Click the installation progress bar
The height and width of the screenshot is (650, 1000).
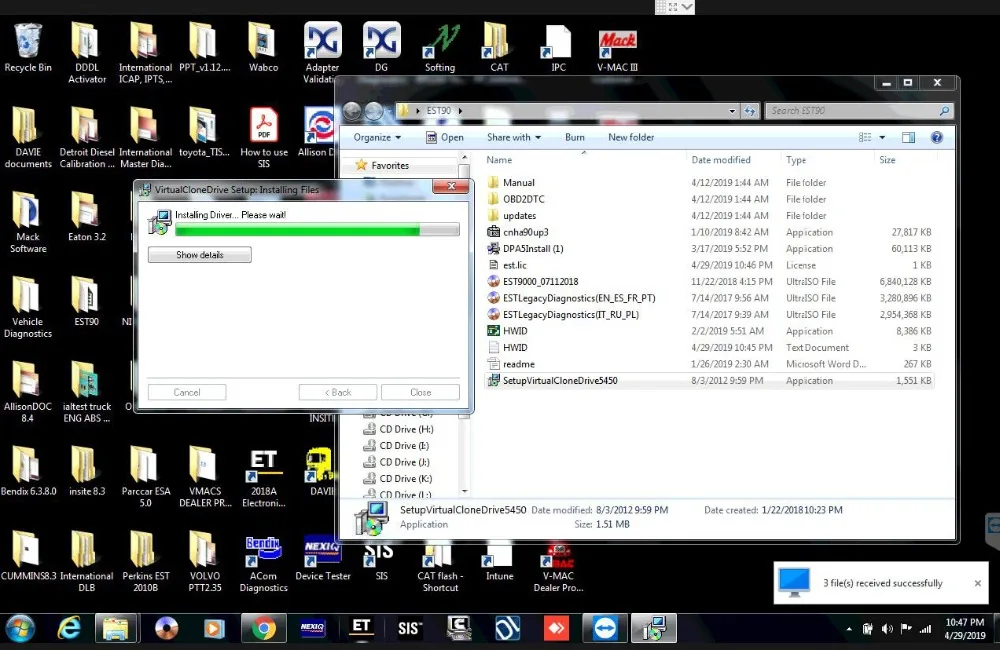[x=317, y=230]
